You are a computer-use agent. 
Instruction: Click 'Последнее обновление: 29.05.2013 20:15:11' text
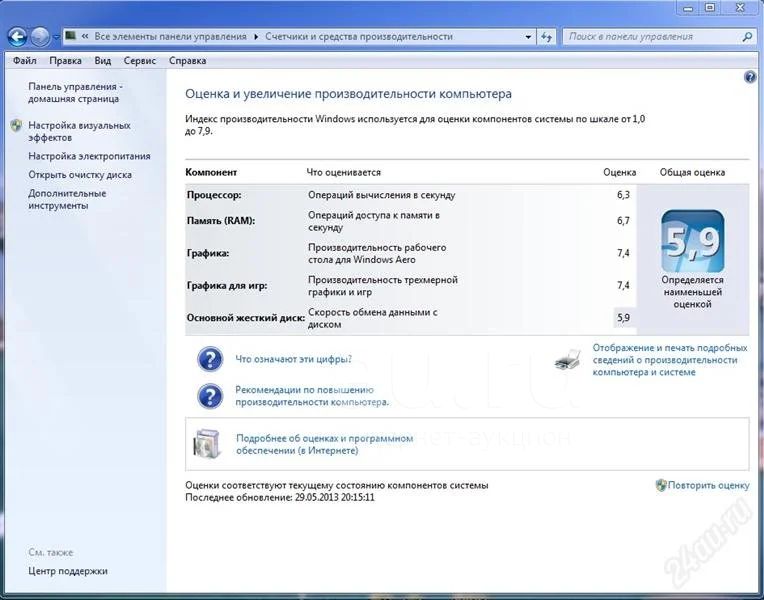(x=280, y=498)
